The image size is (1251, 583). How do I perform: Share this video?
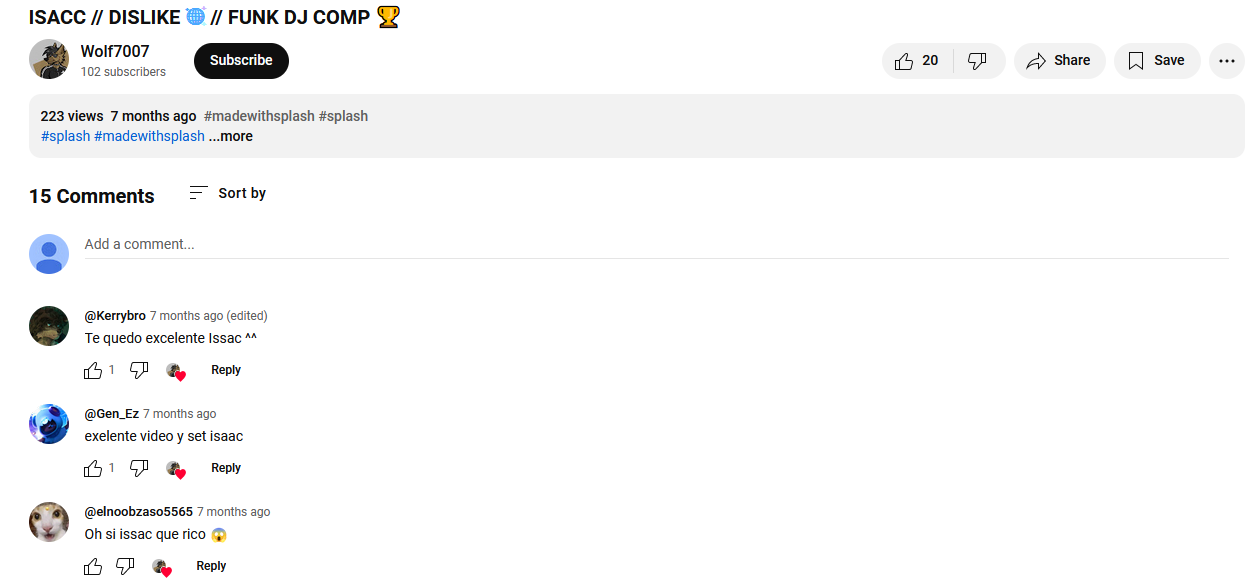tap(1059, 61)
